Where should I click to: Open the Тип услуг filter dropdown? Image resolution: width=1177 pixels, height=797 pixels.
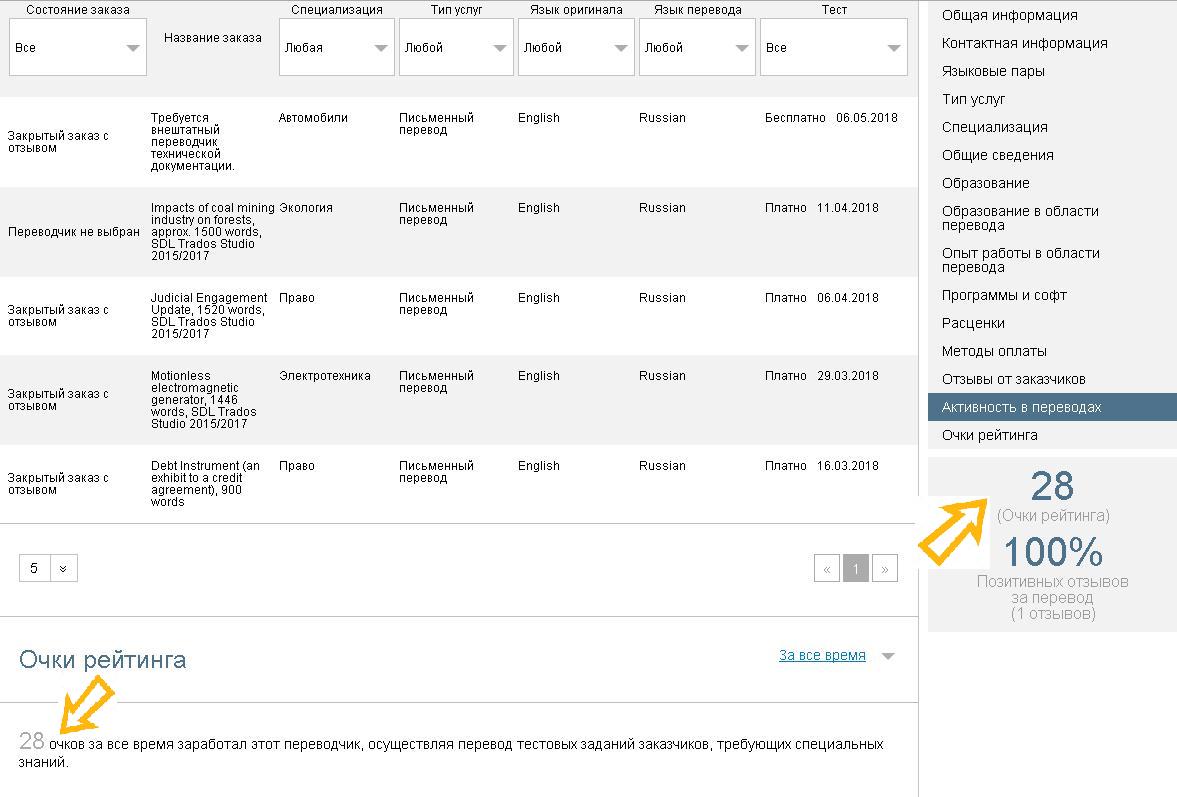coord(456,47)
